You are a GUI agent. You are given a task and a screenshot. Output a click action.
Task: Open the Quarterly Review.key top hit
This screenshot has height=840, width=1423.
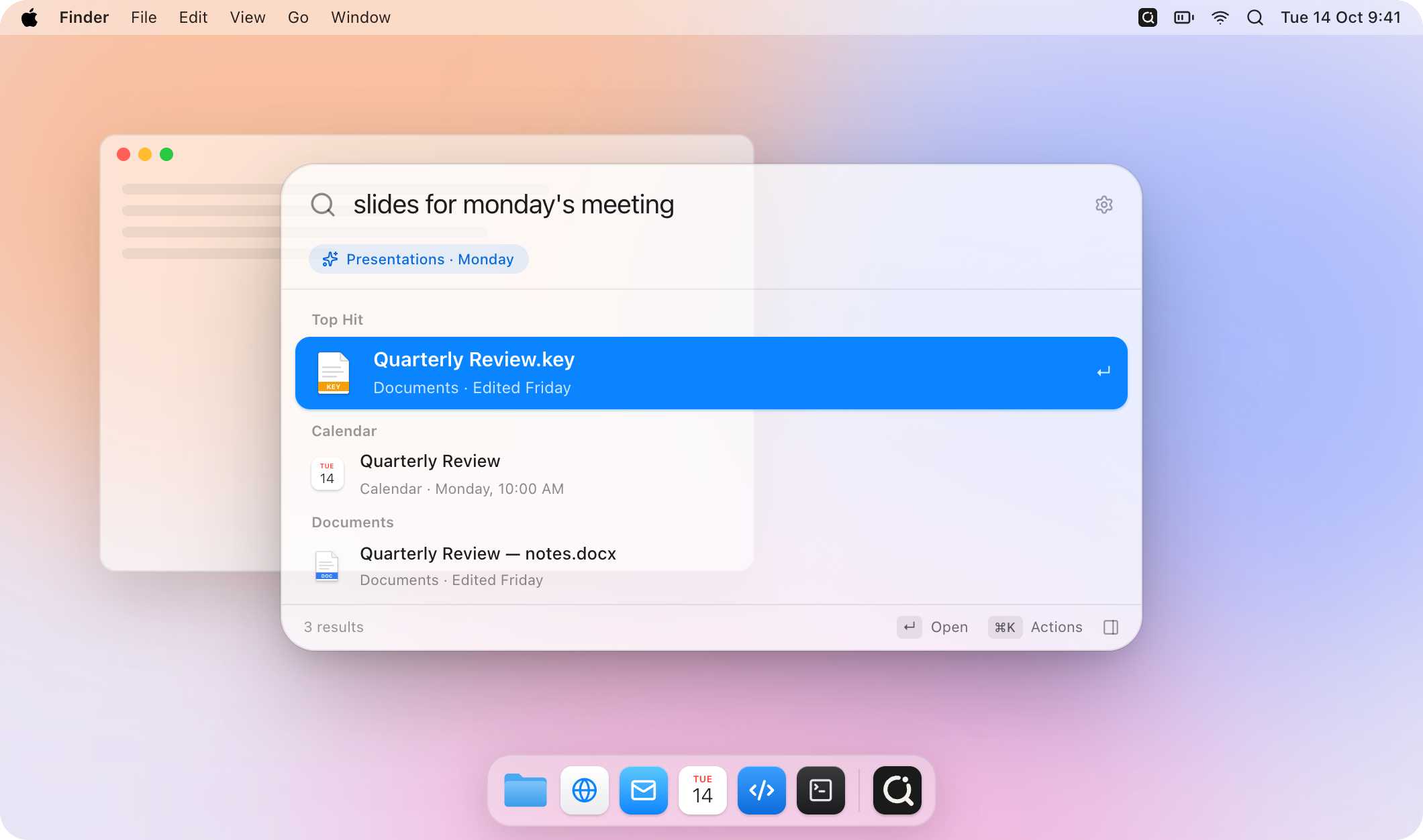pyautogui.click(x=711, y=373)
